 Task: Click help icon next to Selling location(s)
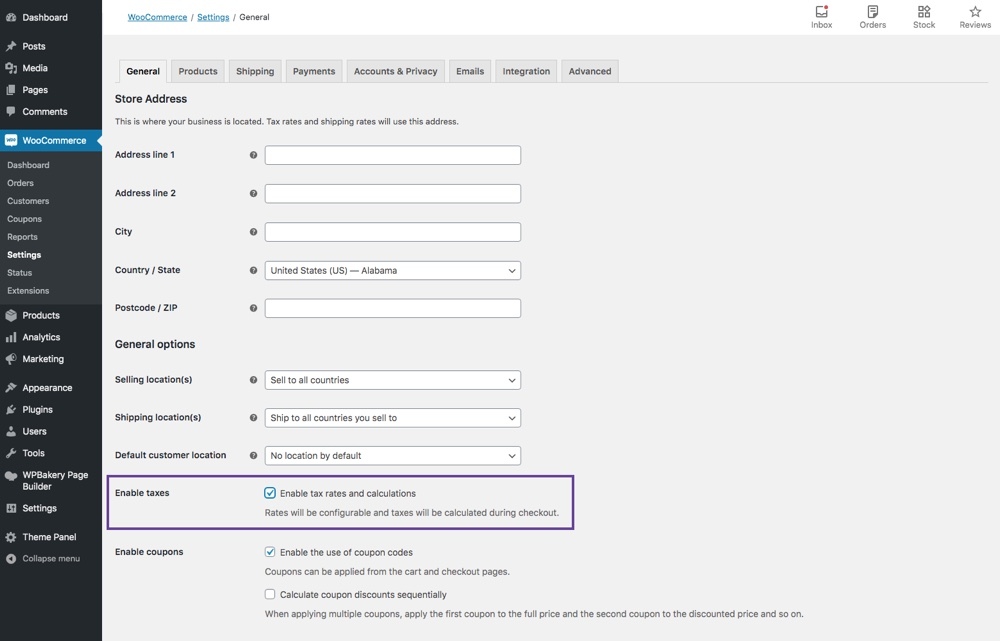click(x=253, y=380)
